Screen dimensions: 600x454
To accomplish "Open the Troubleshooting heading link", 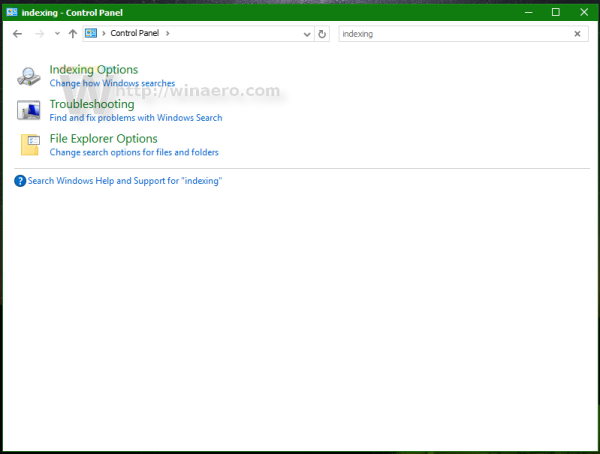I will point(92,104).
